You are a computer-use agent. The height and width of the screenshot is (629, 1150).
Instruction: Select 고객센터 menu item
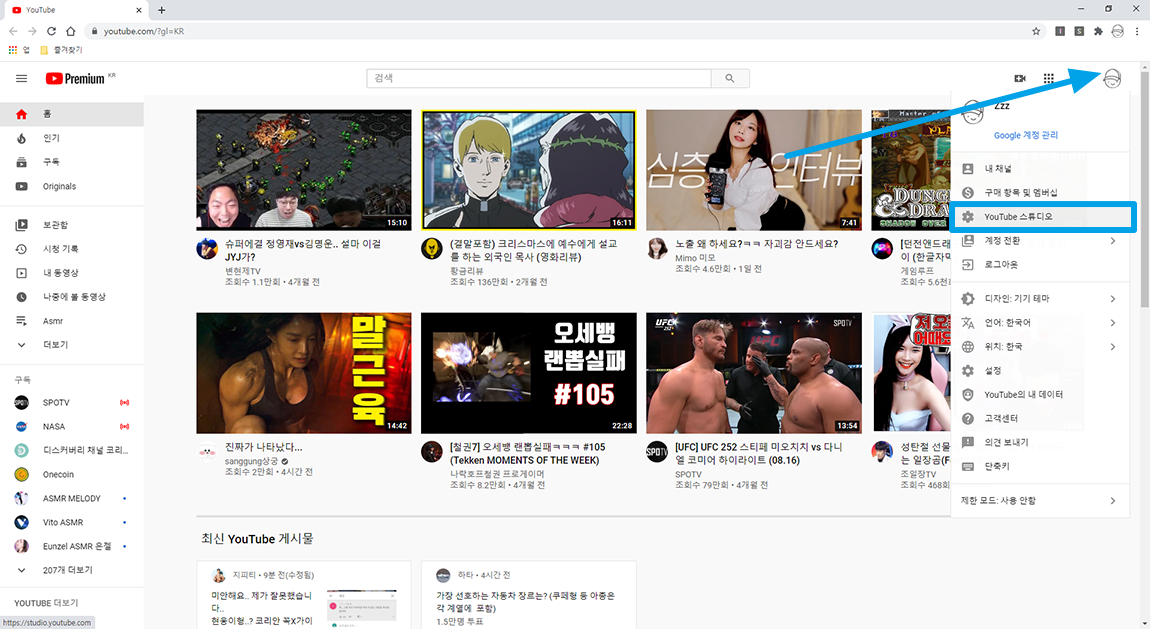pos(1040,419)
